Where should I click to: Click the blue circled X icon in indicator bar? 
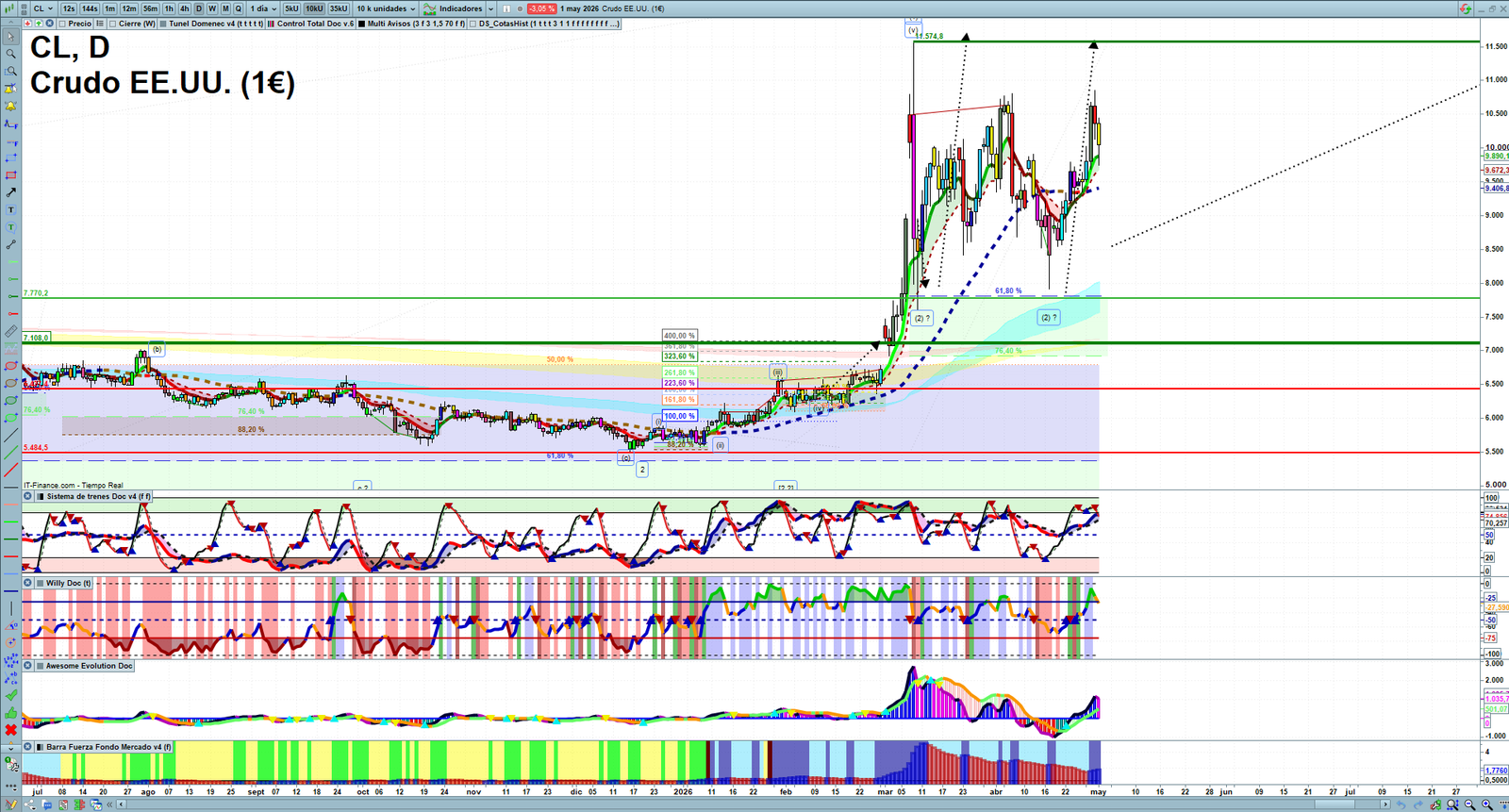point(49,24)
